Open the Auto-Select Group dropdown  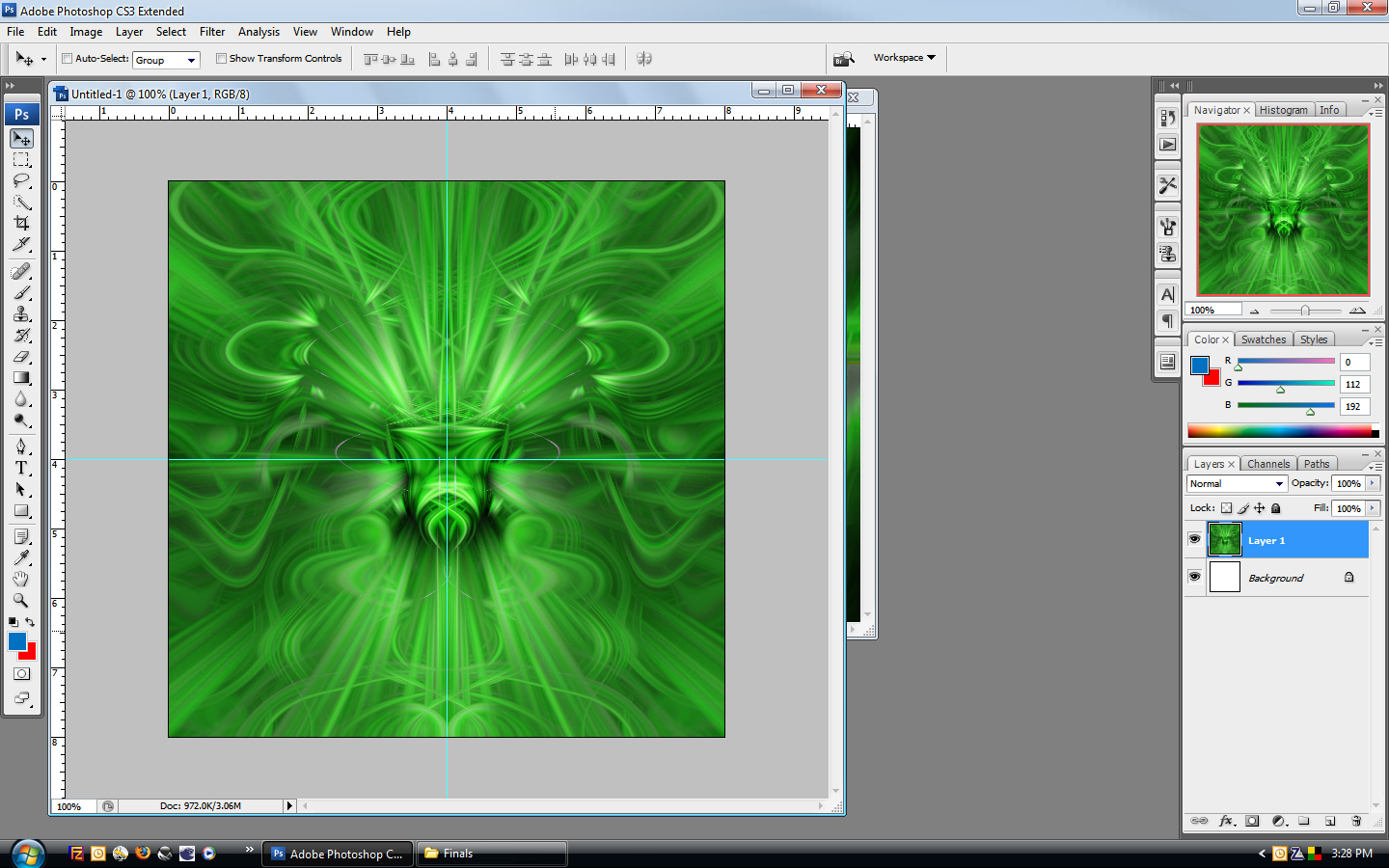tap(166, 60)
